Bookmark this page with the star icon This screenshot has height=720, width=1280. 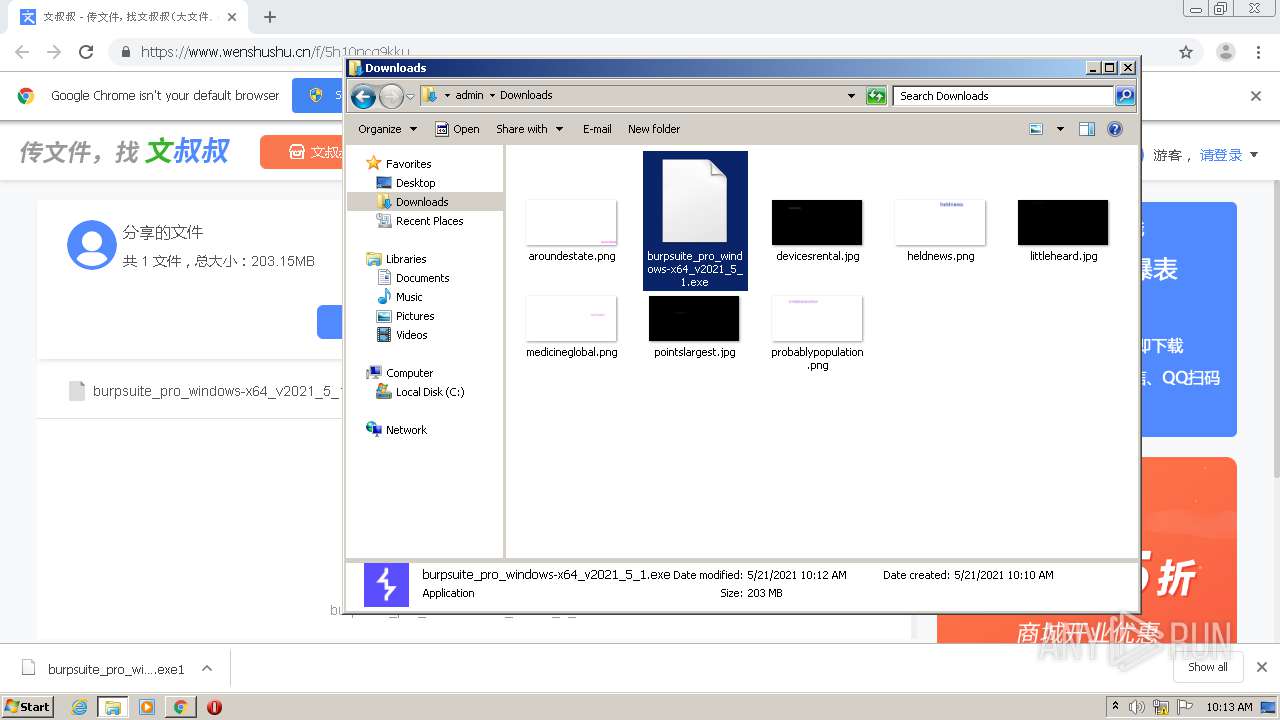(x=1186, y=52)
